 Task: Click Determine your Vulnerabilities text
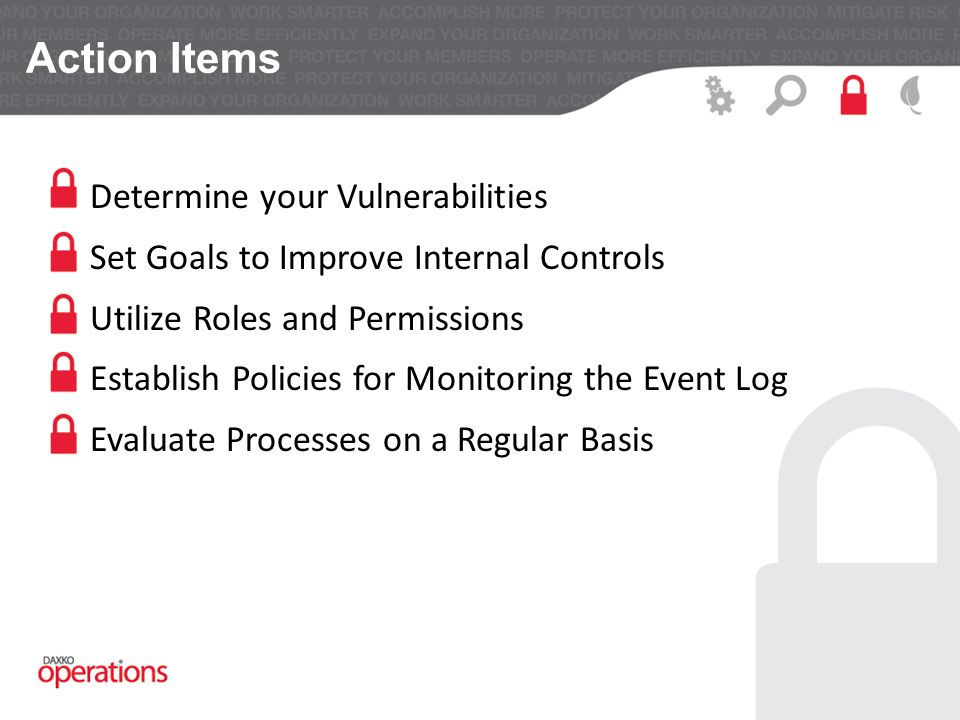[319, 197]
